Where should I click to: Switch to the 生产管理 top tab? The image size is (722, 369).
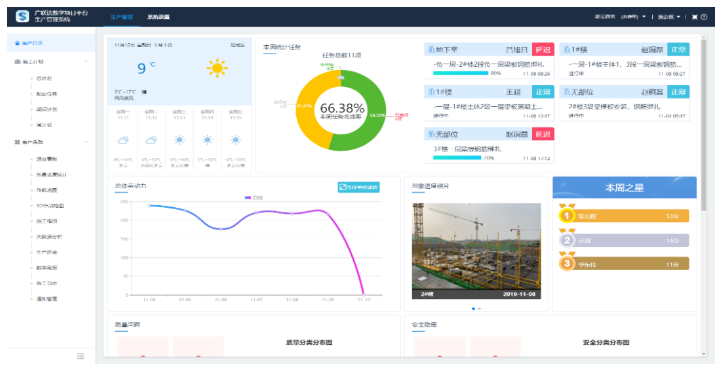tap(122, 17)
